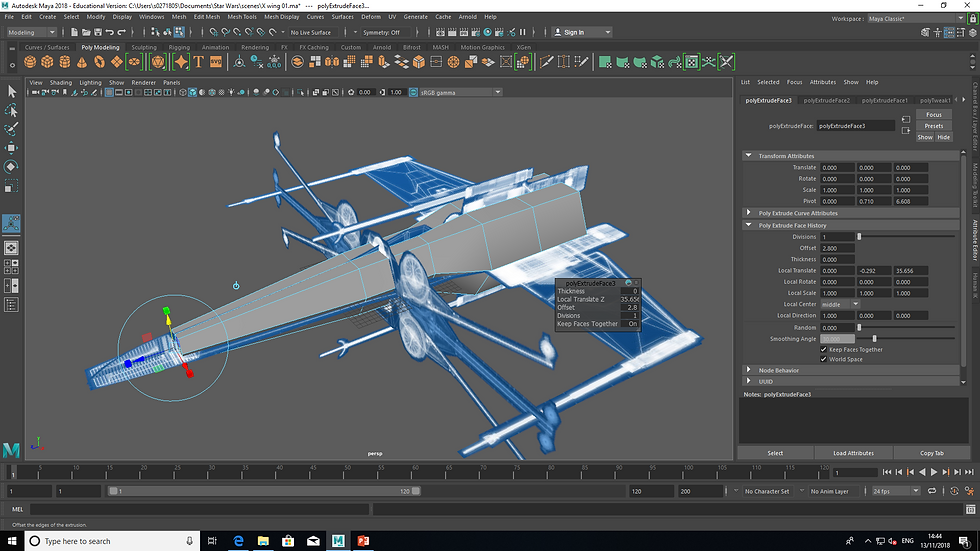Activate the Scale tool in toolbox
980x551 pixels.
click(x=11, y=186)
